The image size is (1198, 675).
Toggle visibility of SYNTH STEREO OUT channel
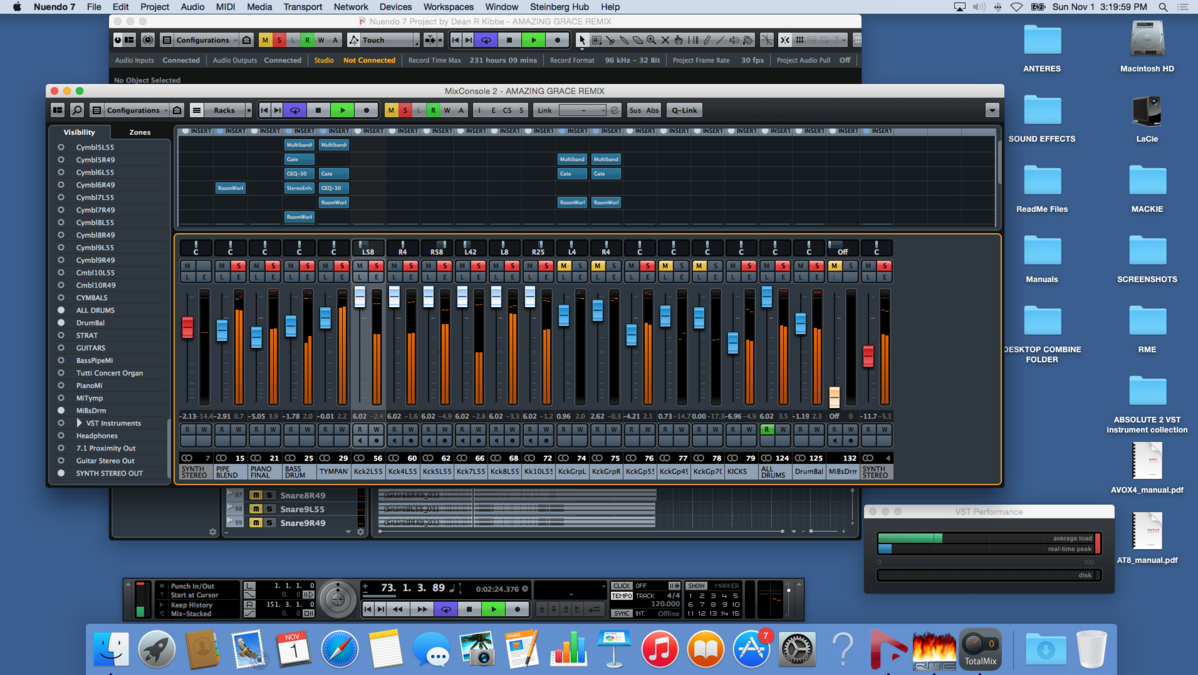pyautogui.click(x=61, y=473)
